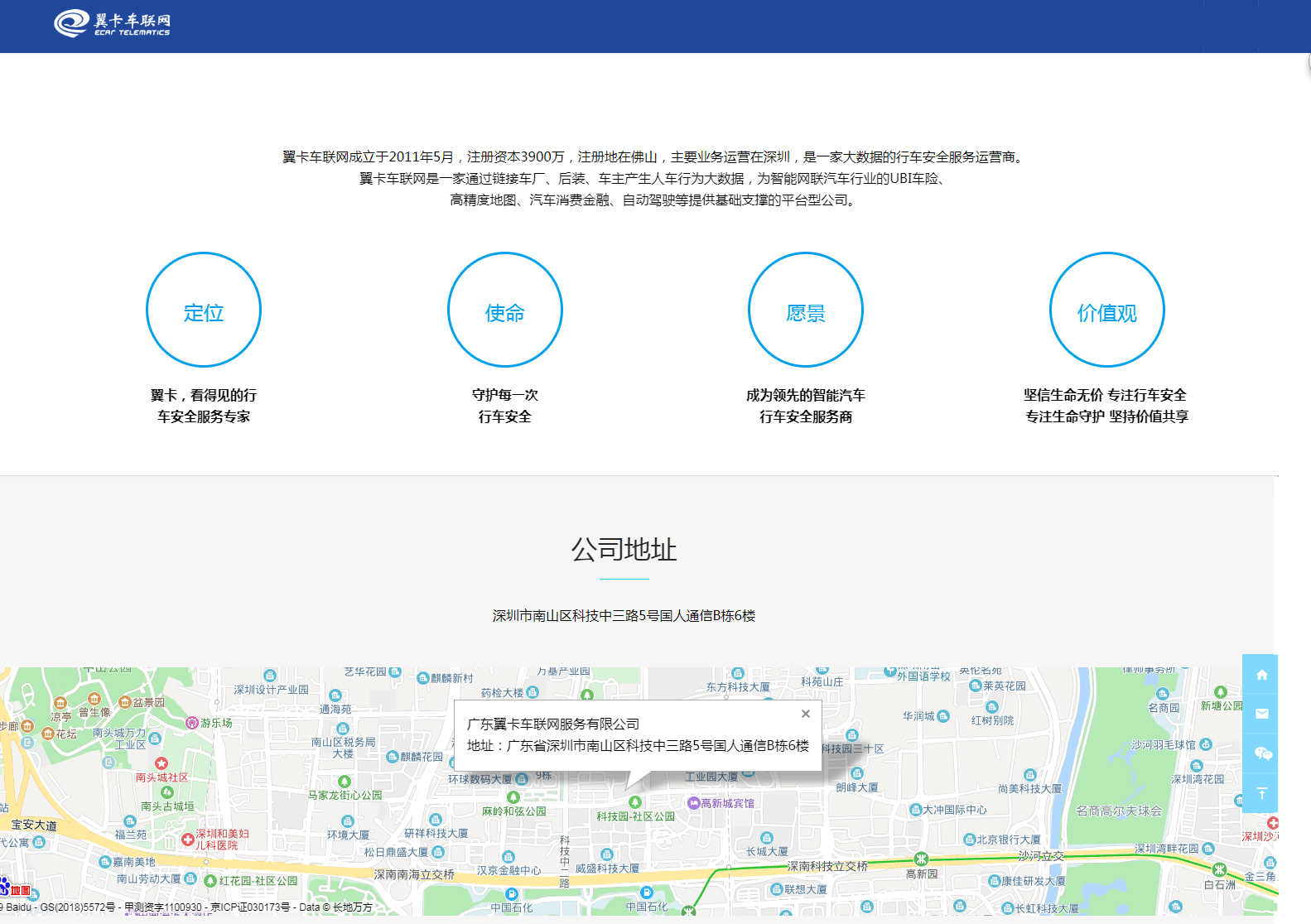Click the 马家龙街心公园 park marker
The width and height of the screenshot is (1311, 924).
coord(345,782)
